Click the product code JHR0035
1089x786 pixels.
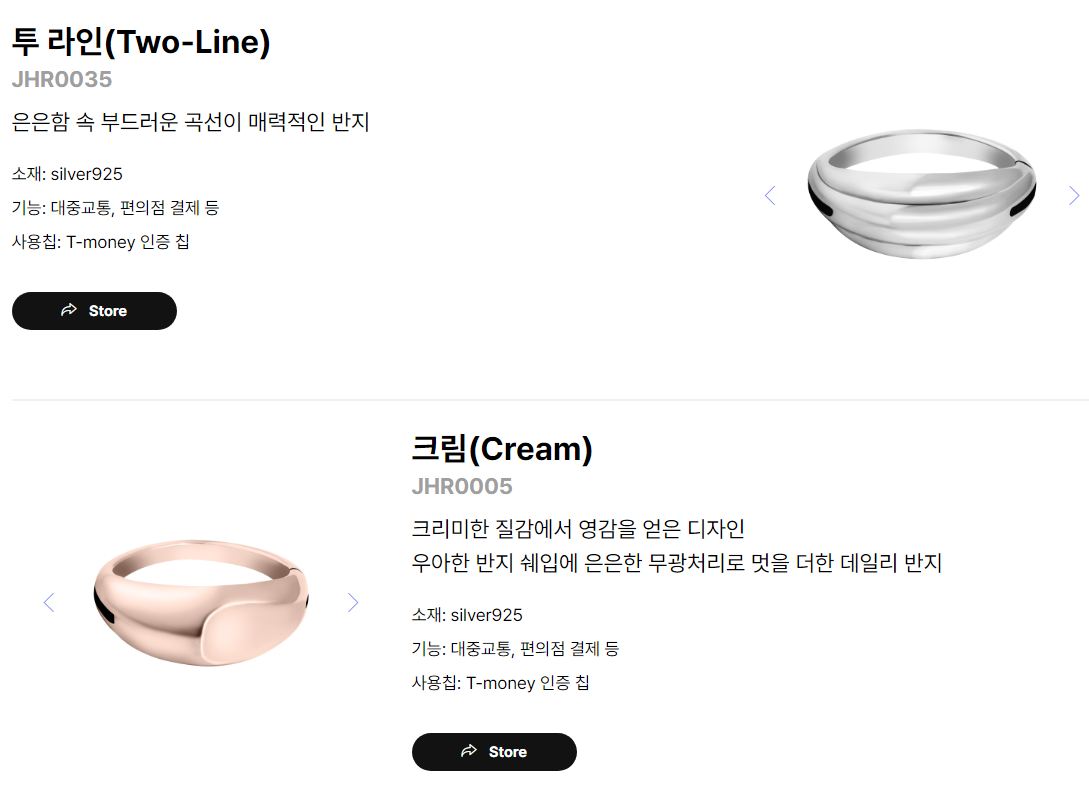click(62, 79)
